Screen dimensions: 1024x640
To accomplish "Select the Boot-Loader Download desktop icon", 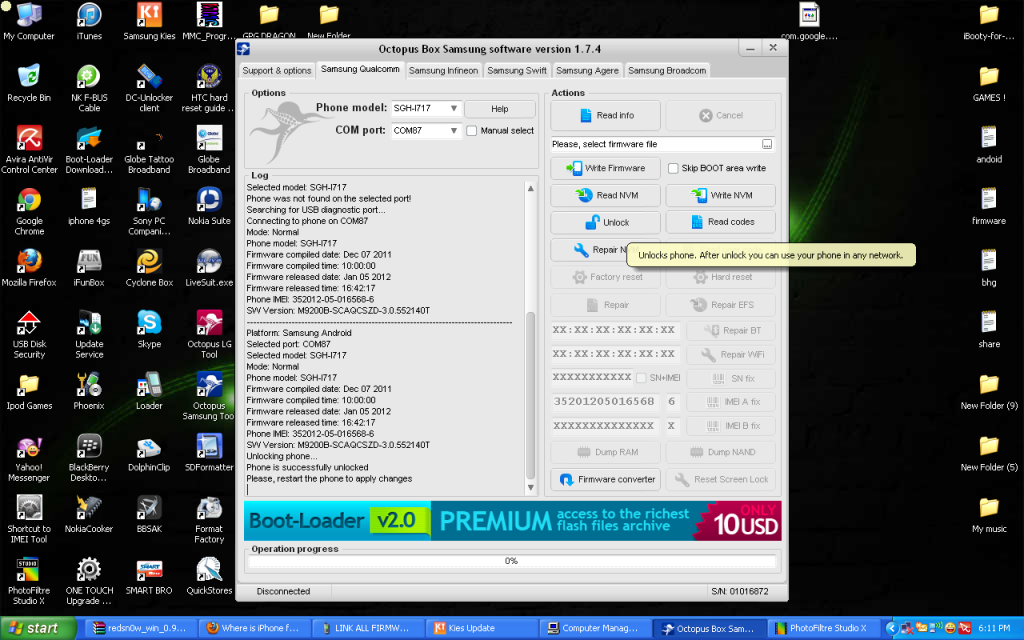I will [89, 150].
